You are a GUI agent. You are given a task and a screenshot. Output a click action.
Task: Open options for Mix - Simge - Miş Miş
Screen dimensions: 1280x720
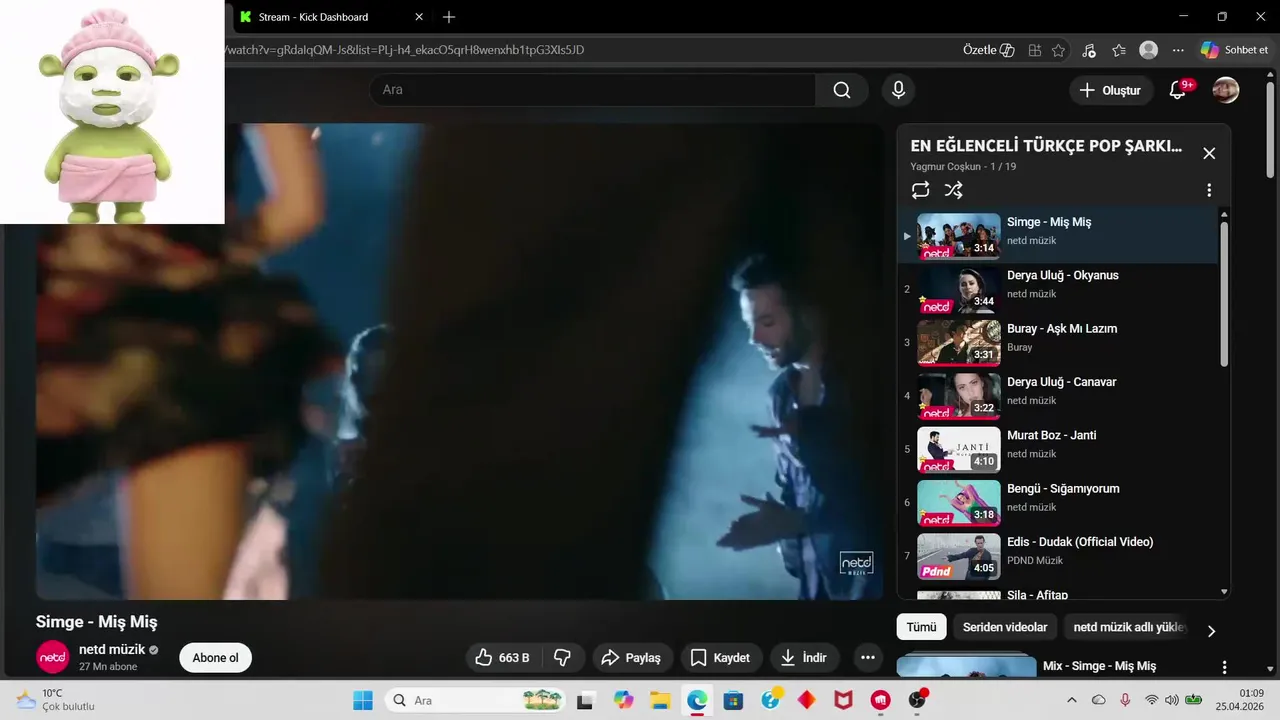tap(1224, 667)
